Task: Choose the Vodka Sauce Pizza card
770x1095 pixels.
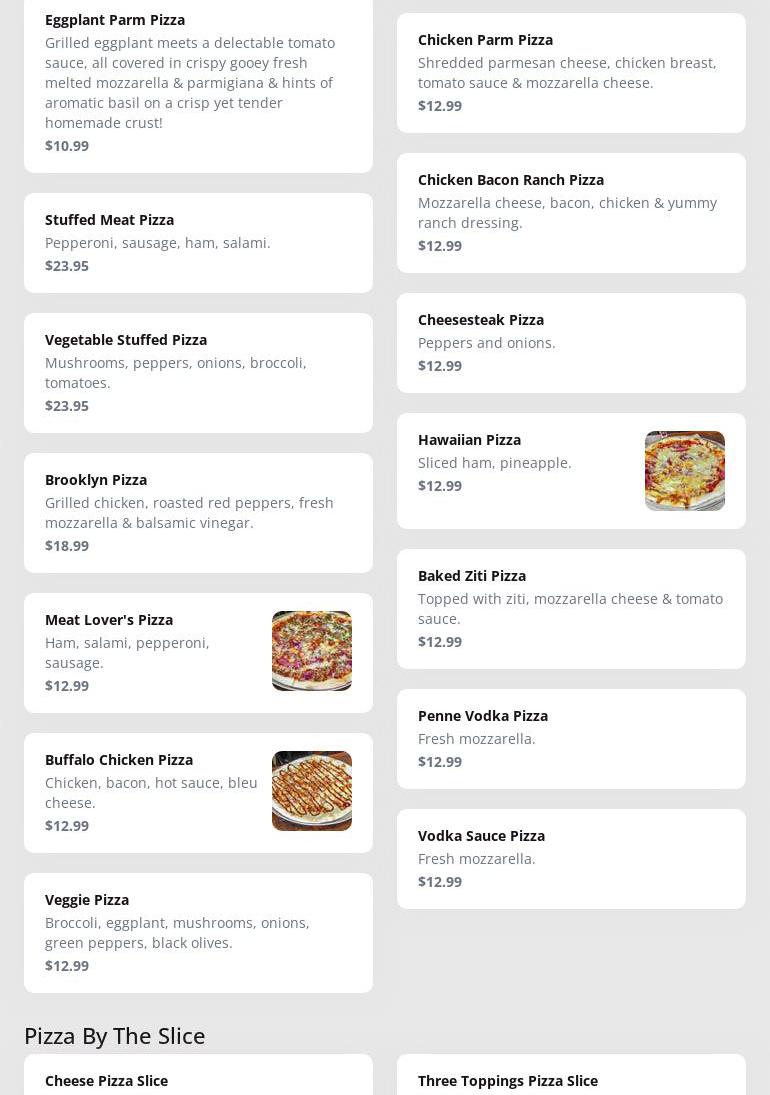Action: click(571, 859)
